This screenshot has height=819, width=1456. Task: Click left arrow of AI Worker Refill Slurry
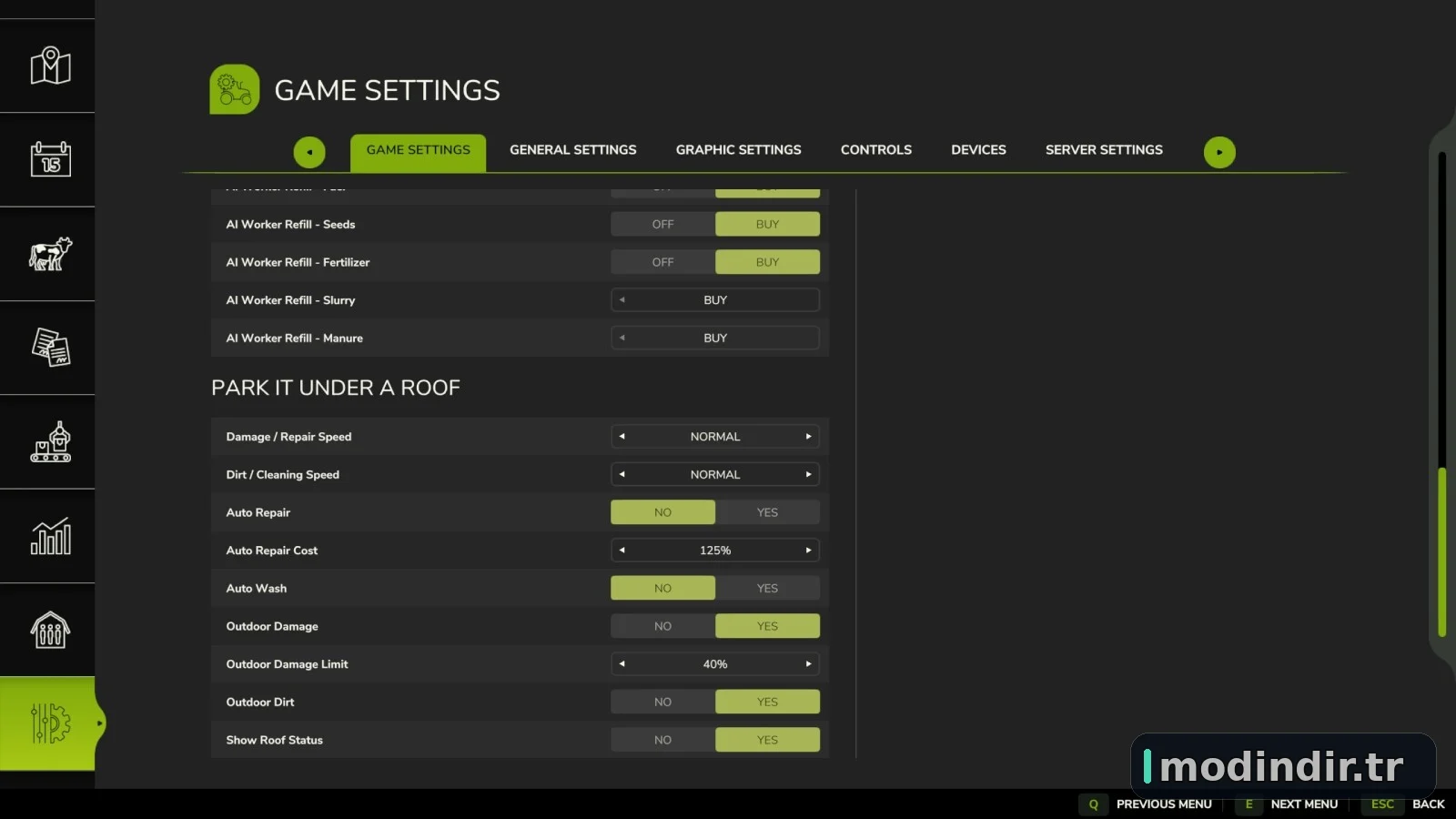tap(622, 300)
